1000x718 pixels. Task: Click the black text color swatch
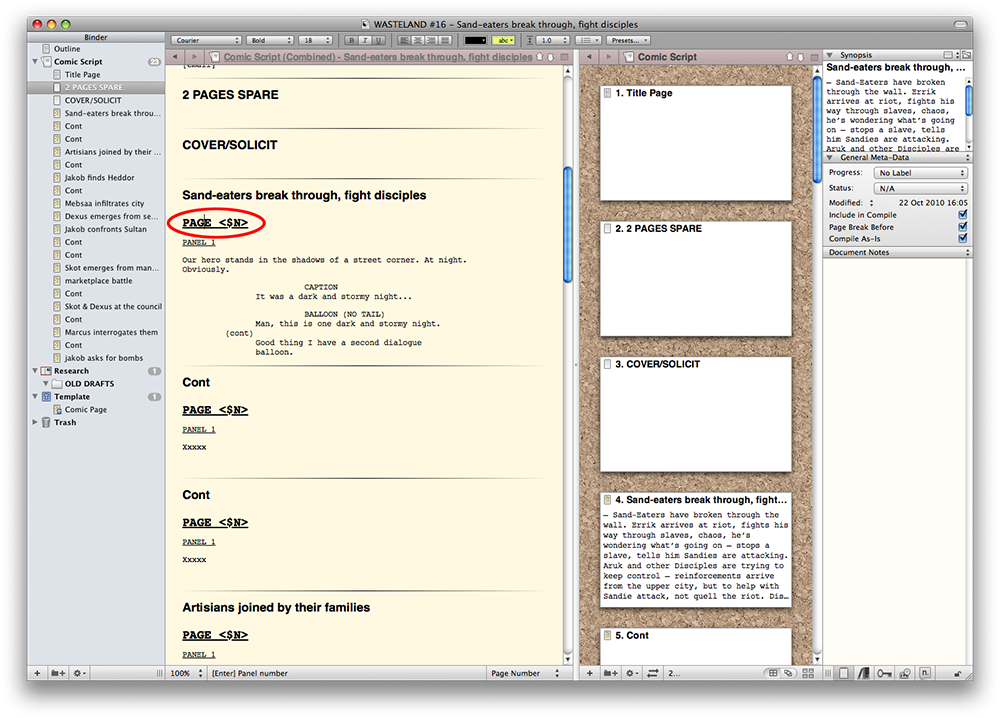pos(476,40)
